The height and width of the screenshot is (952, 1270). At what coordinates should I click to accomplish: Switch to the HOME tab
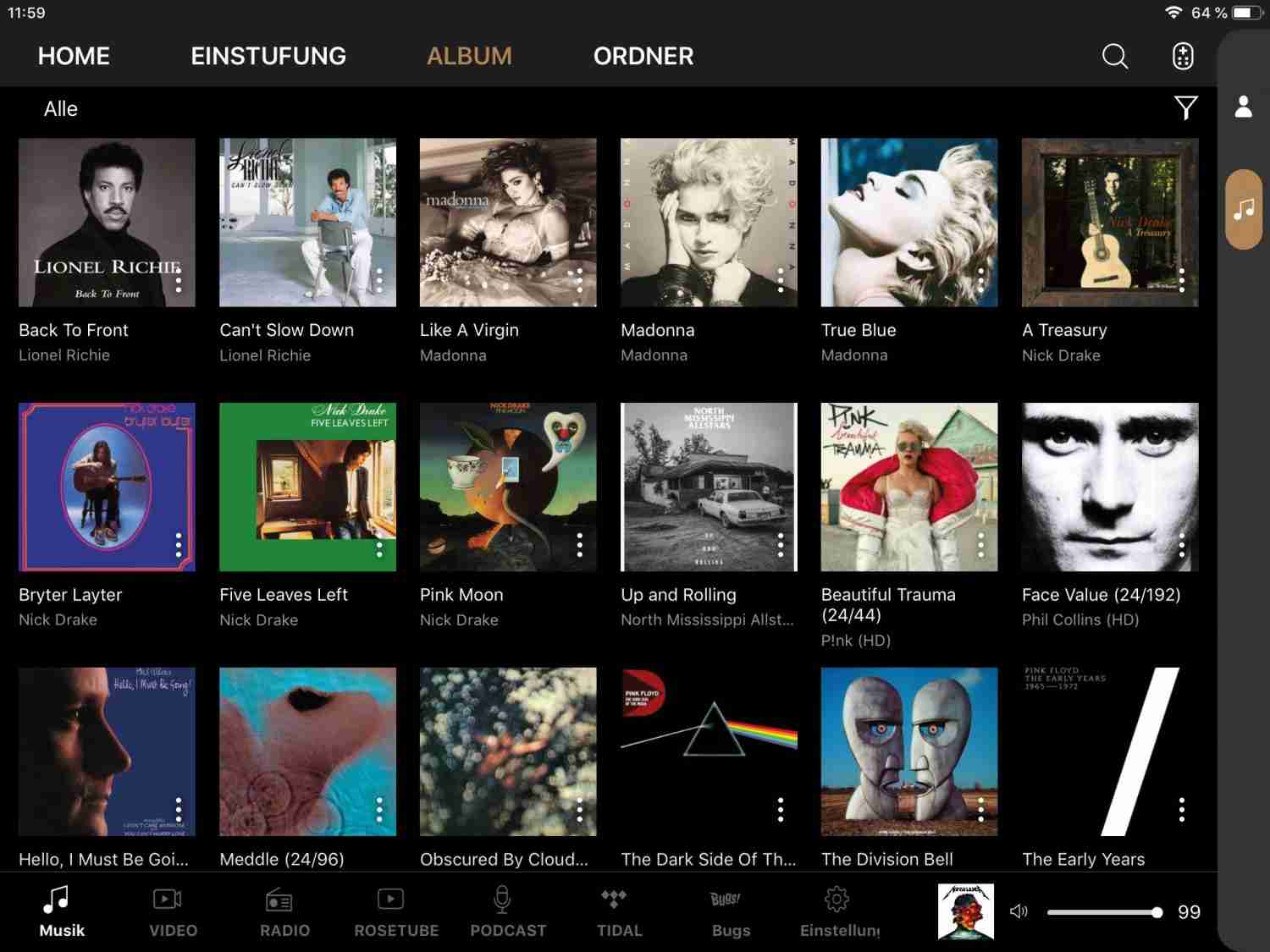tap(74, 56)
